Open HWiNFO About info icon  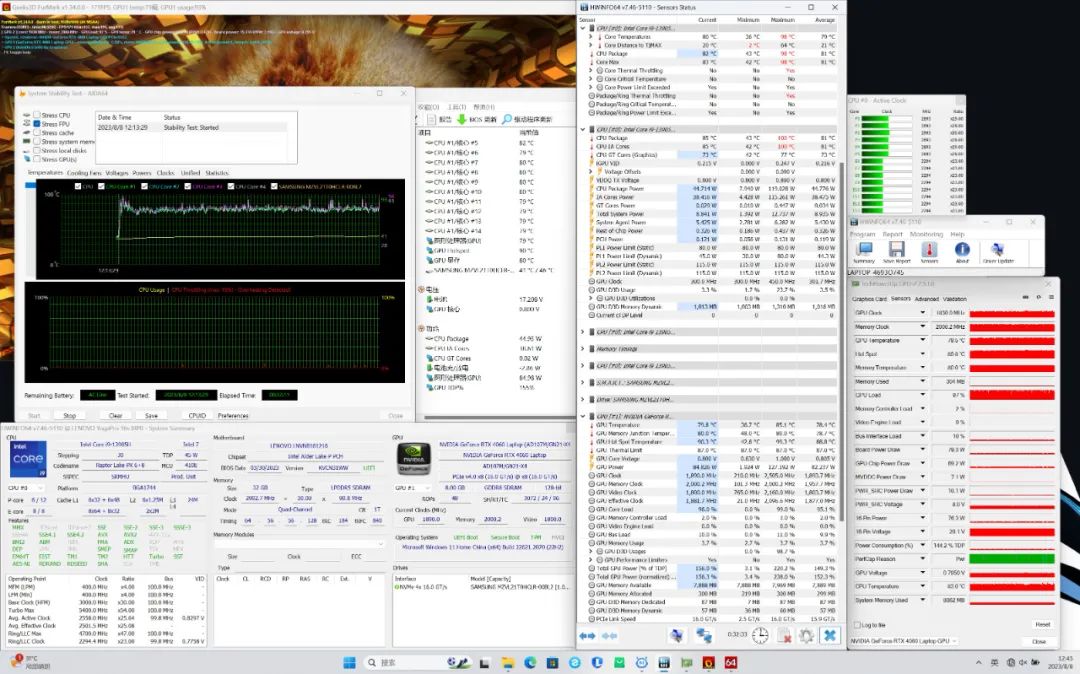point(962,250)
